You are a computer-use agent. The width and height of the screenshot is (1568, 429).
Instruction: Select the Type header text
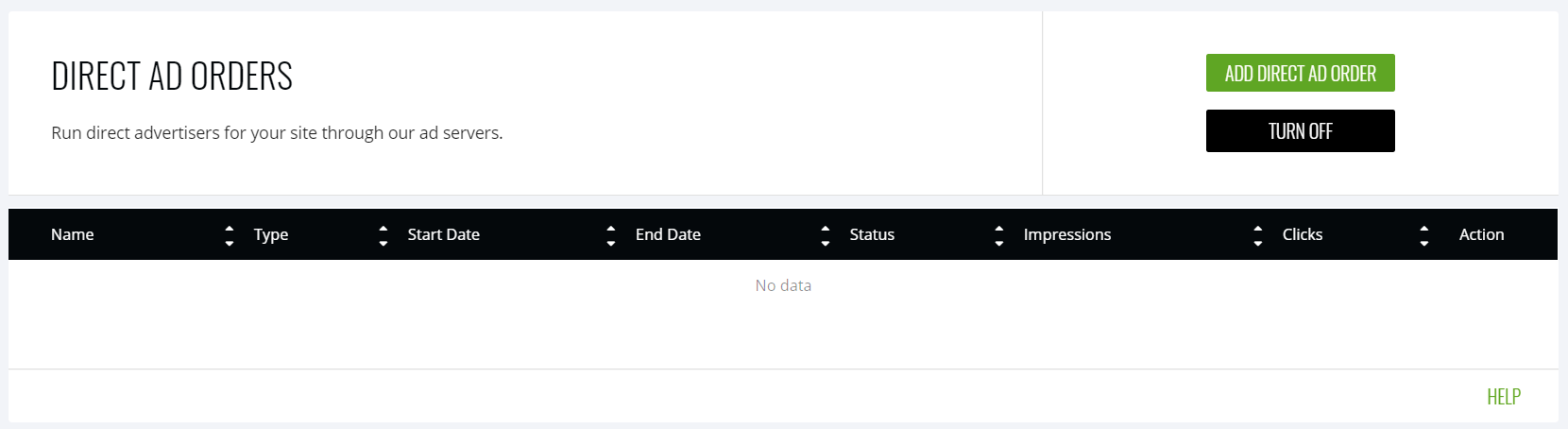pos(271,234)
